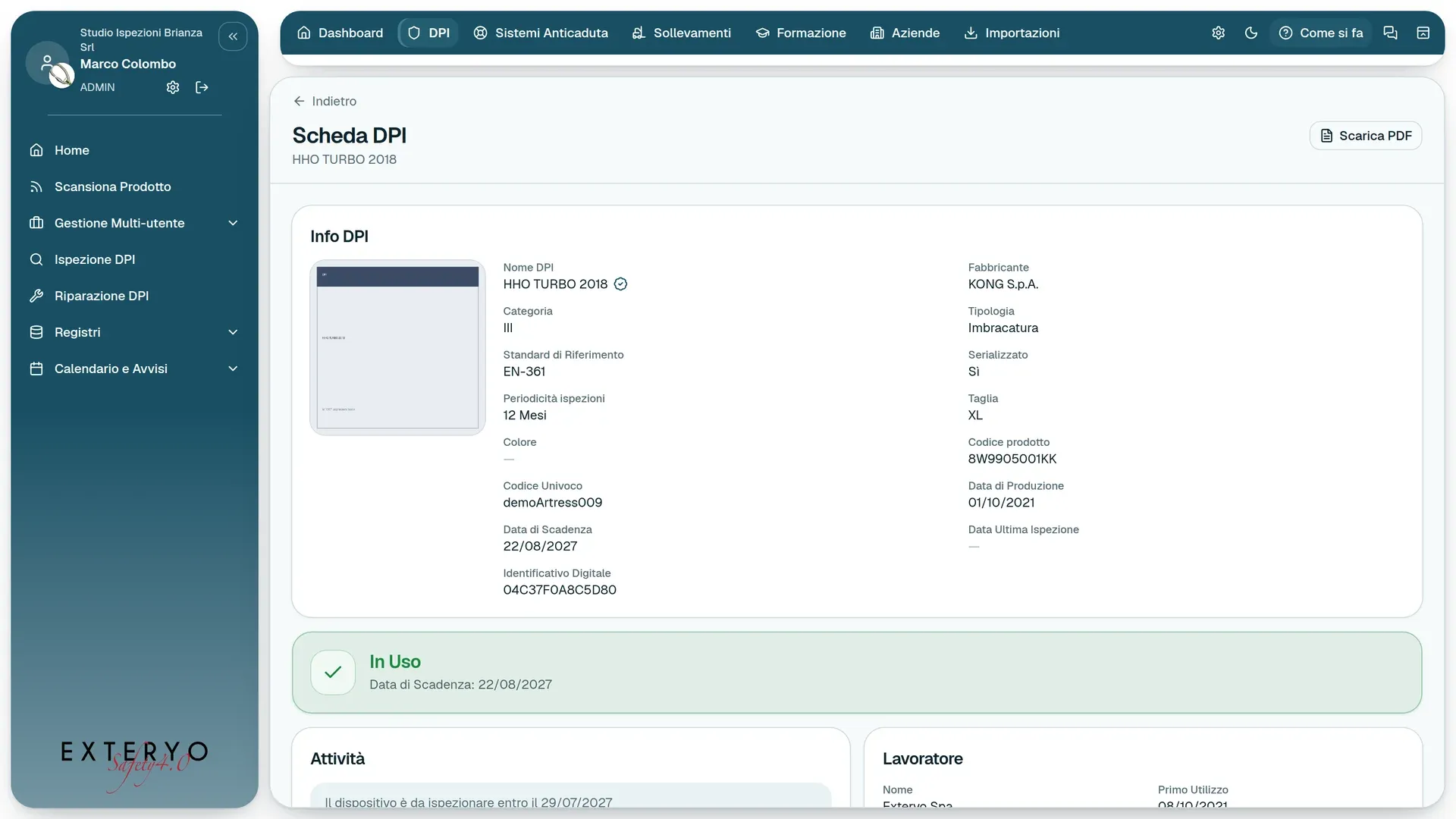Image resolution: width=1456 pixels, height=819 pixels.
Task: Click the Tipologia value Imbracatura
Action: coord(1003,328)
